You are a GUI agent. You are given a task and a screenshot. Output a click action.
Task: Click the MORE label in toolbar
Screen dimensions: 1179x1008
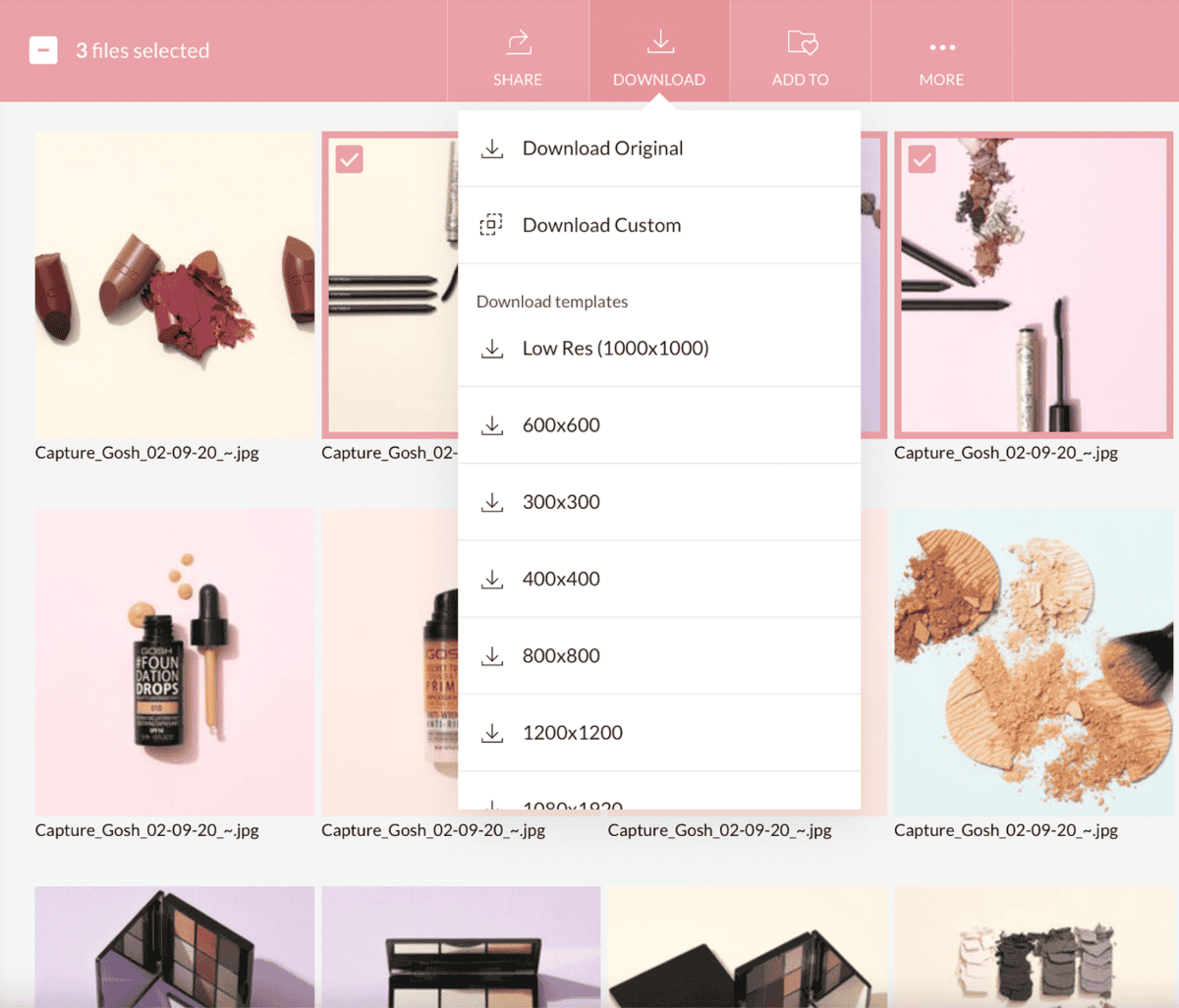point(941,80)
